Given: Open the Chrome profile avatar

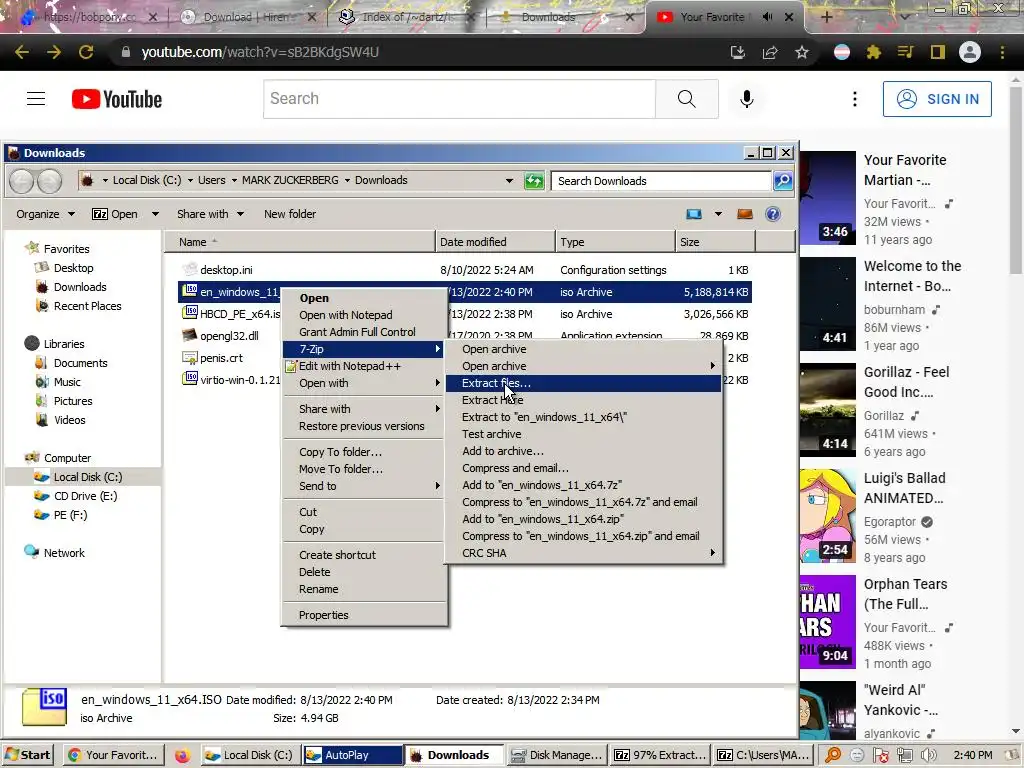Looking at the screenshot, I should pyautogui.click(x=970, y=52).
